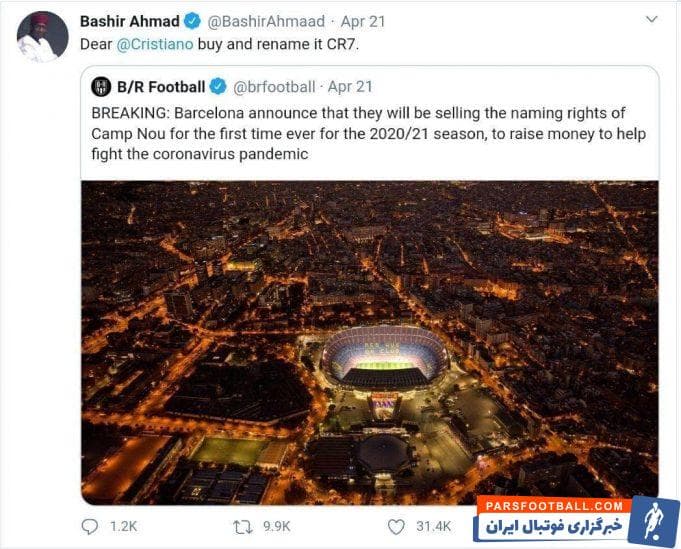The width and height of the screenshot is (681, 549).
Task: Click B/R Football's verified badge
Action: point(218,87)
